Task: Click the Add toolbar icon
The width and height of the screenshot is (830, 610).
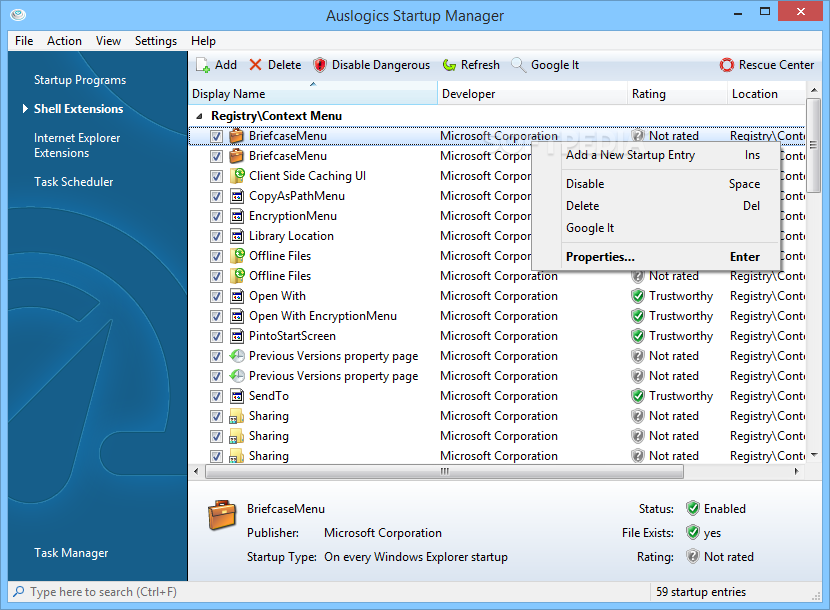Action: (x=203, y=65)
